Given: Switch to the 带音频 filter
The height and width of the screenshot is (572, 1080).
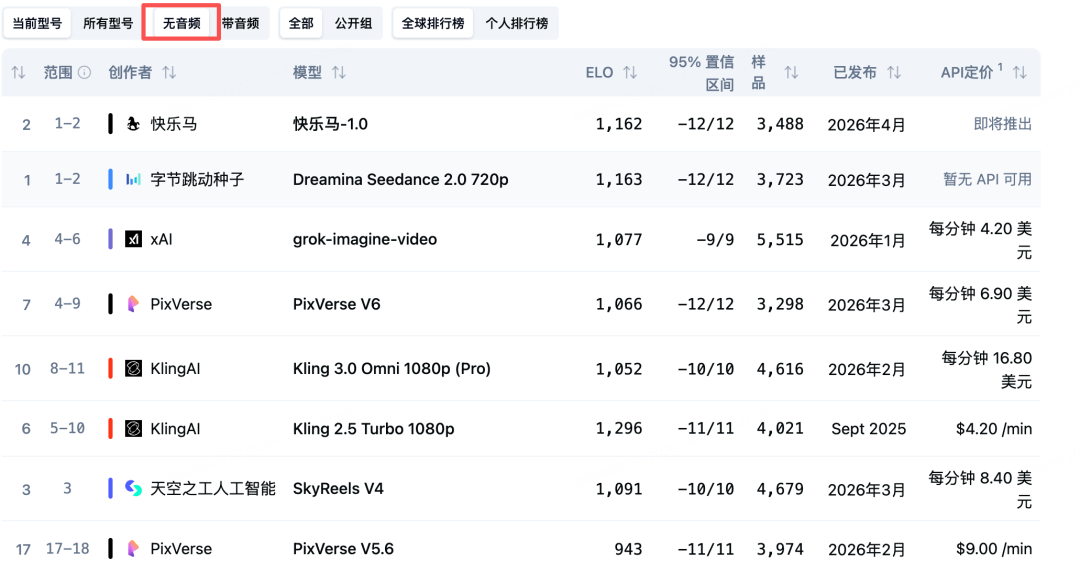Looking at the screenshot, I should pos(240,23).
